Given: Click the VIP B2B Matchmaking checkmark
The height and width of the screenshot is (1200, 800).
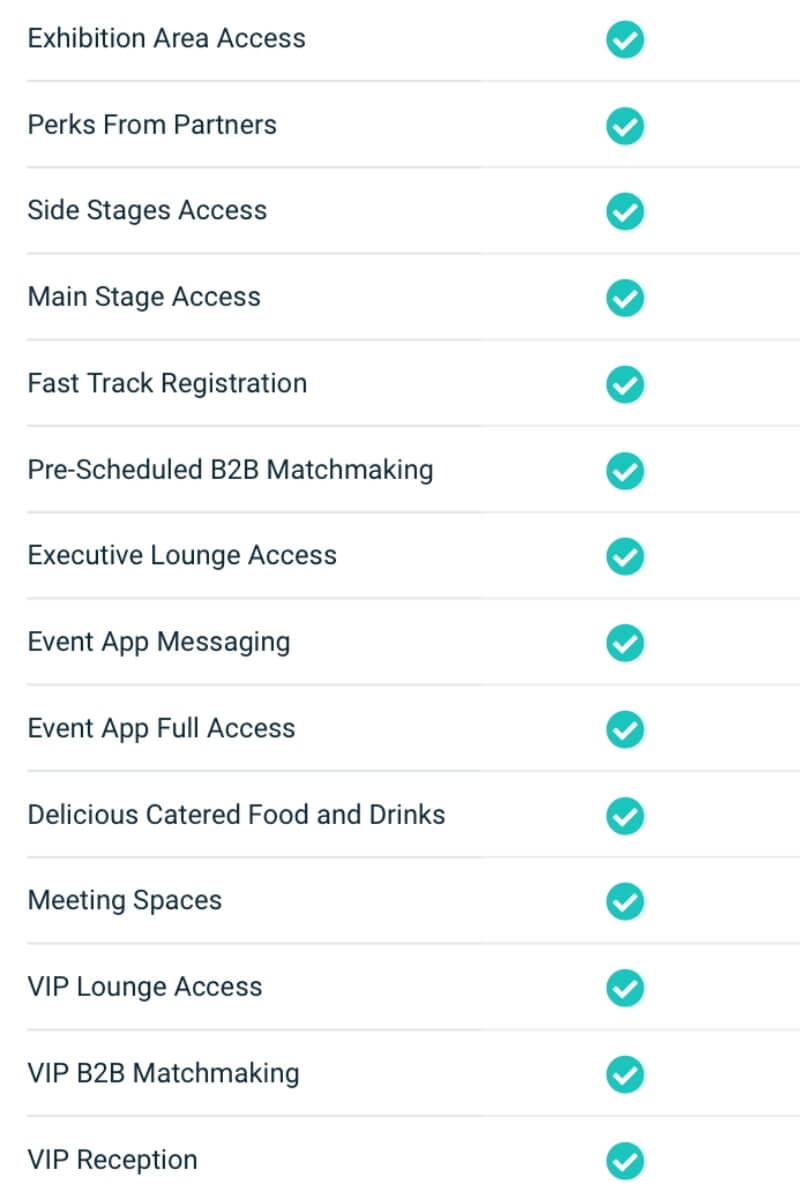Looking at the screenshot, I should click(625, 1074).
